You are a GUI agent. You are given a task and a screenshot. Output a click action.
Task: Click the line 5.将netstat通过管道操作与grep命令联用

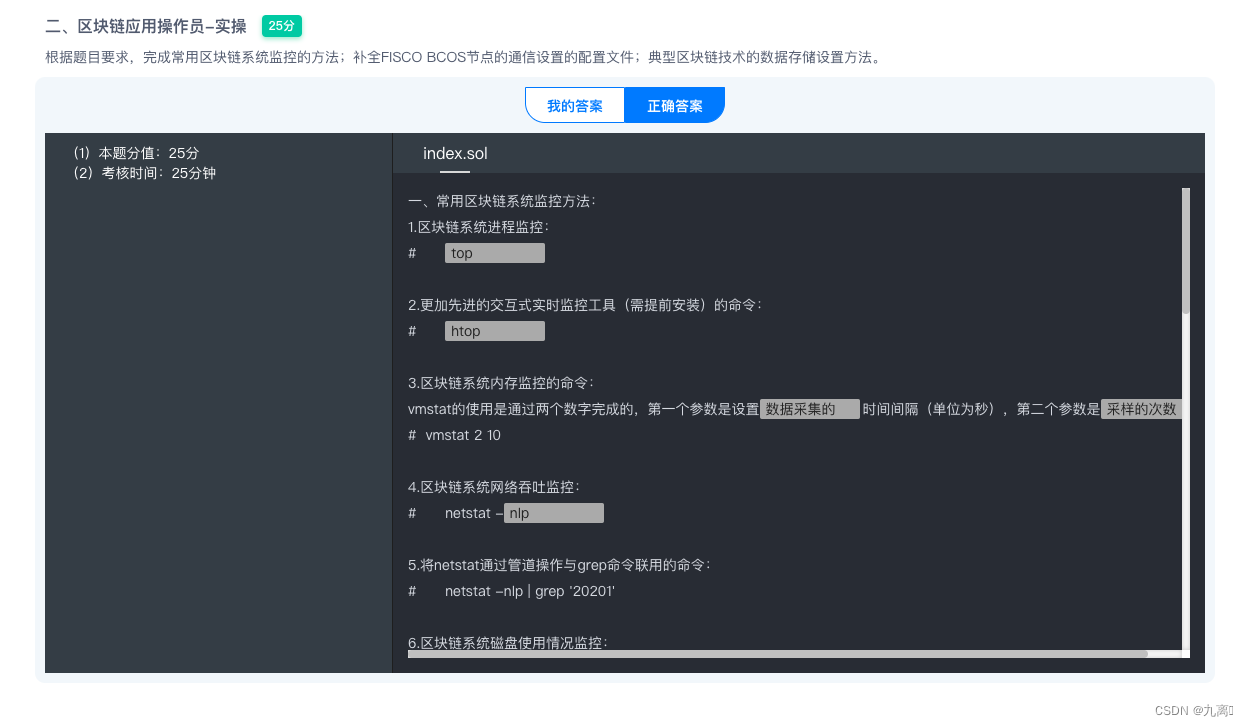(x=559, y=565)
